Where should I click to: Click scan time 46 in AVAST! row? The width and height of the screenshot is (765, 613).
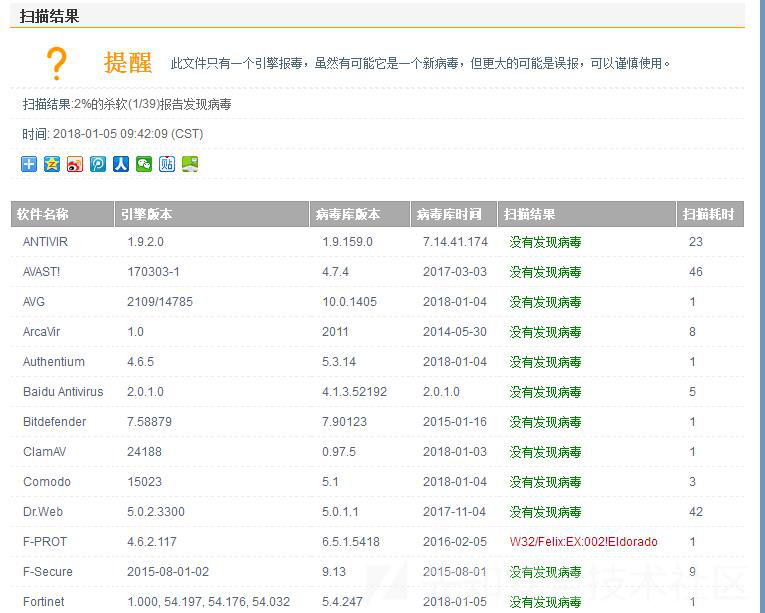[696, 272]
